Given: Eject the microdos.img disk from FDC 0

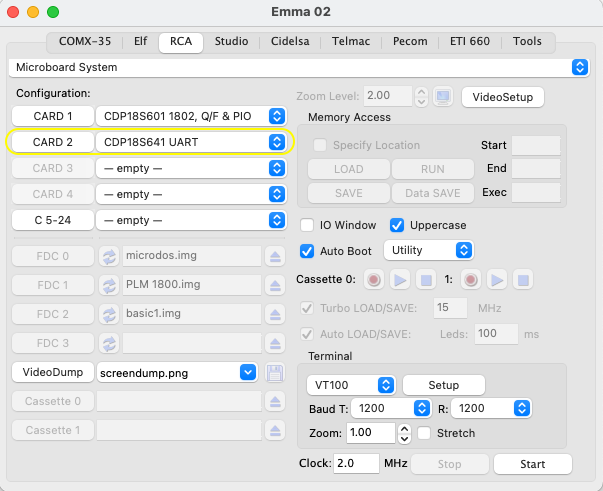Looking at the screenshot, I should pyautogui.click(x=275, y=256).
